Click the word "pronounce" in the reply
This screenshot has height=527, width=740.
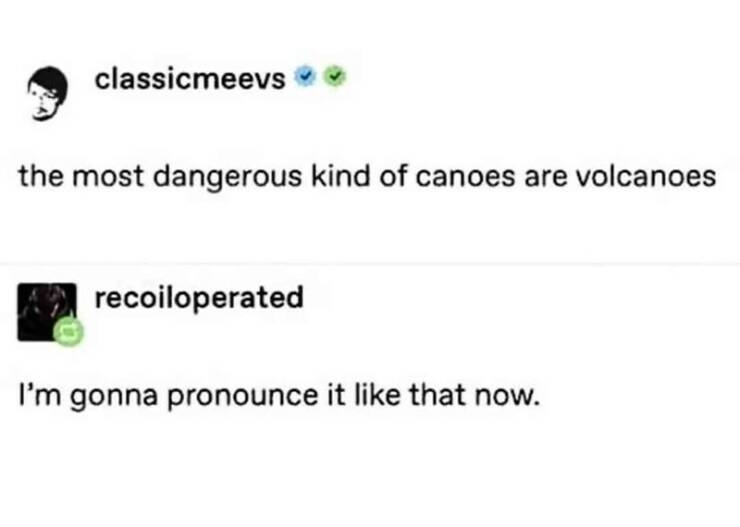[220, 399]
